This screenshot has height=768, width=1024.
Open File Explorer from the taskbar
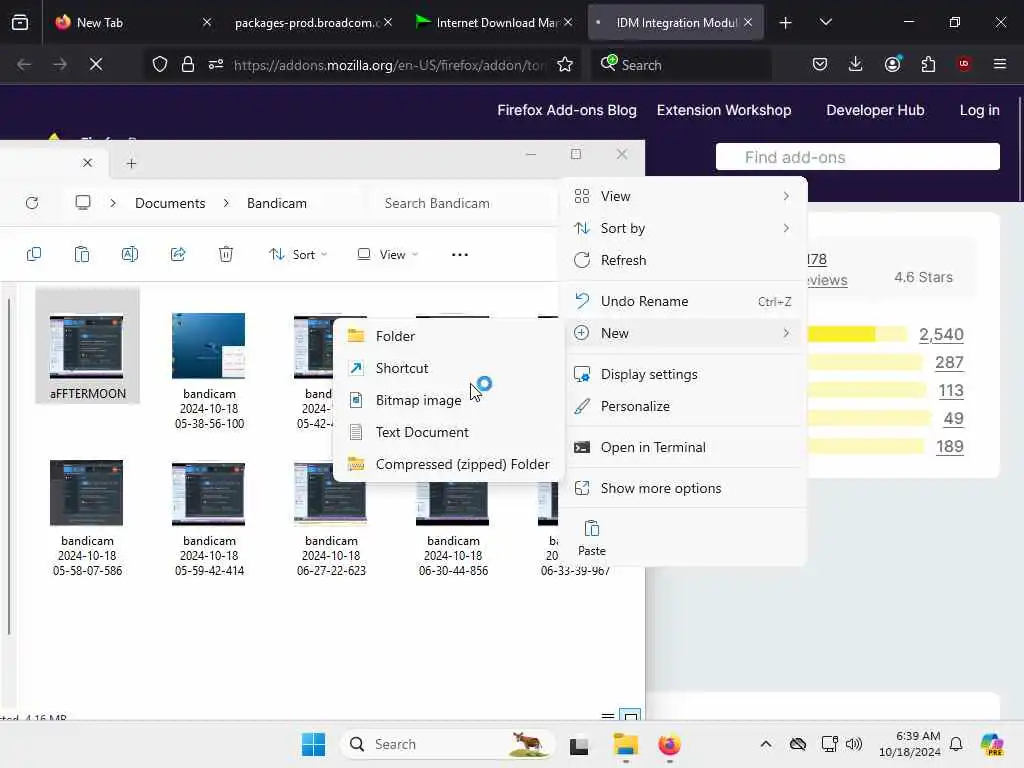tap(625, 744)
